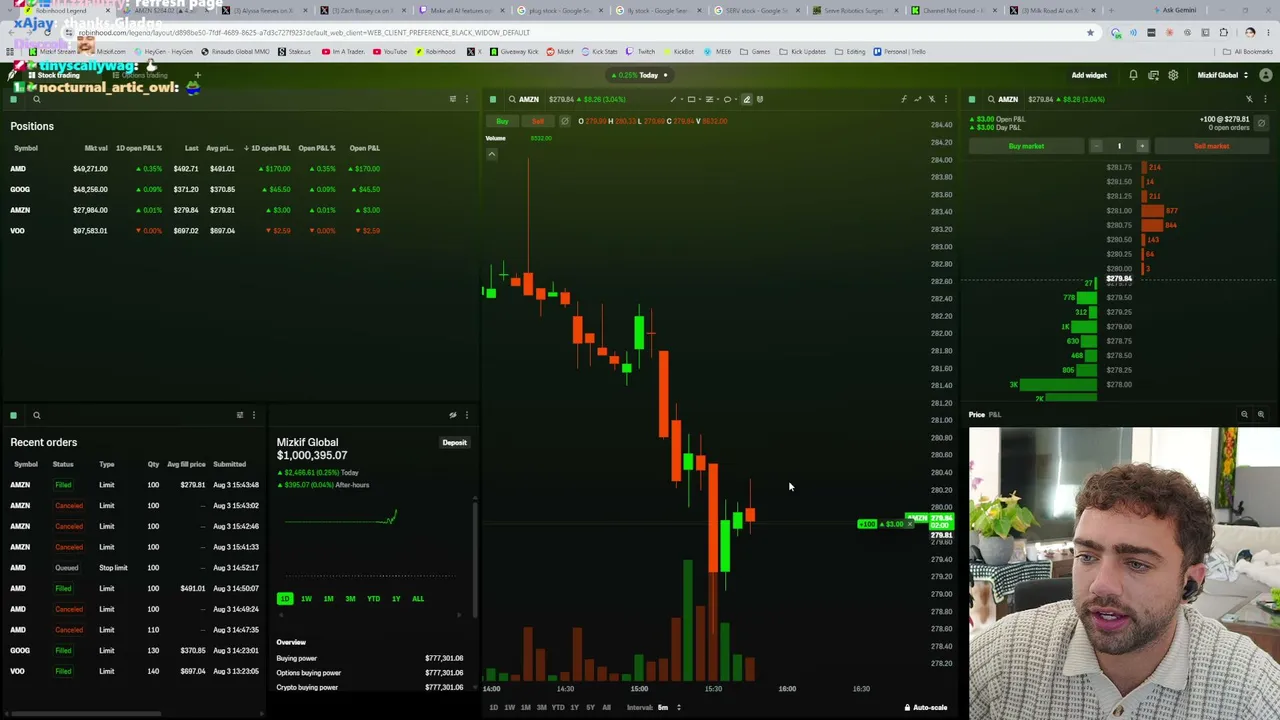Open the chart interval 5m dropdown
Image resolution: width=1280 pixels, height=720 pixels.
(x=667, y=708)
